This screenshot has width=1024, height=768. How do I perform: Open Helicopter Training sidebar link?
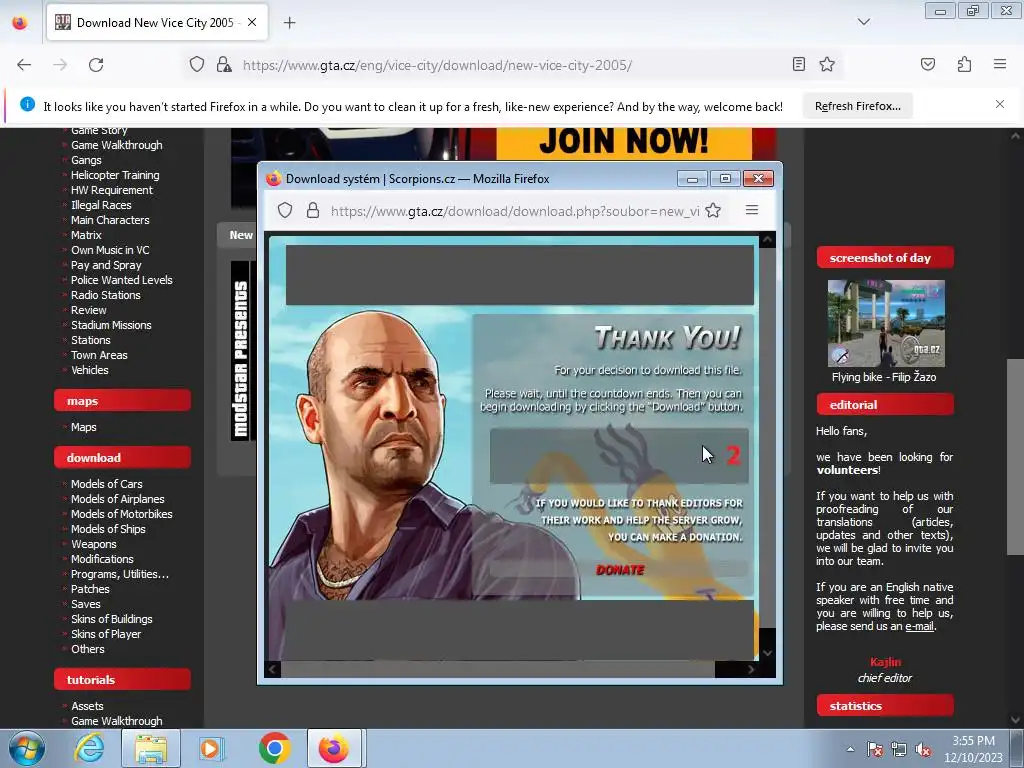pos(115,175)
